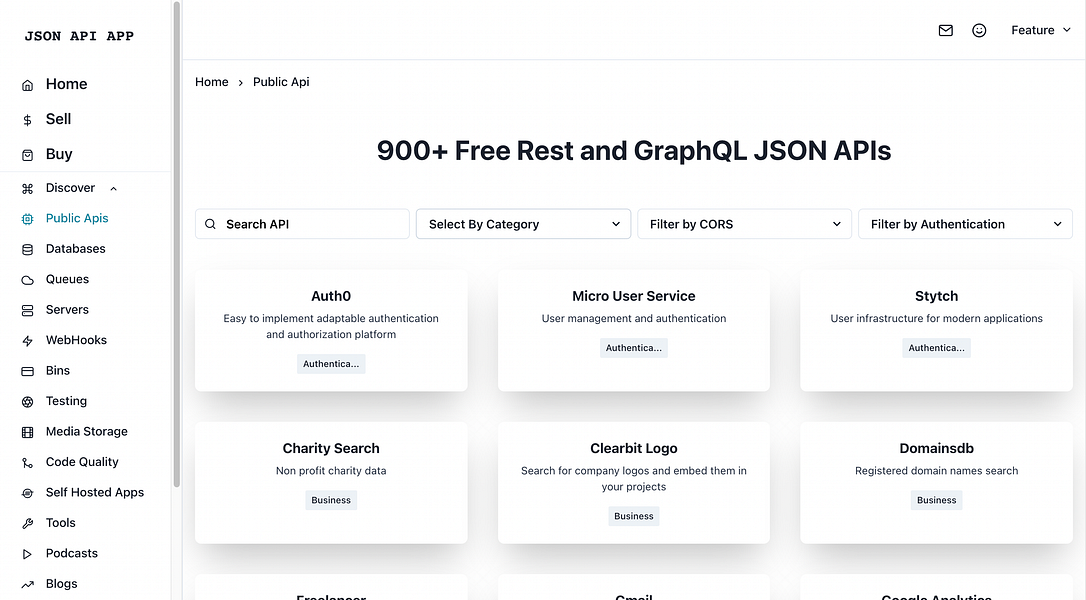The width and height of the screenshot is (1086, 600).
Task: Open Podcasts in the sidebar
Action: (71, 554)
